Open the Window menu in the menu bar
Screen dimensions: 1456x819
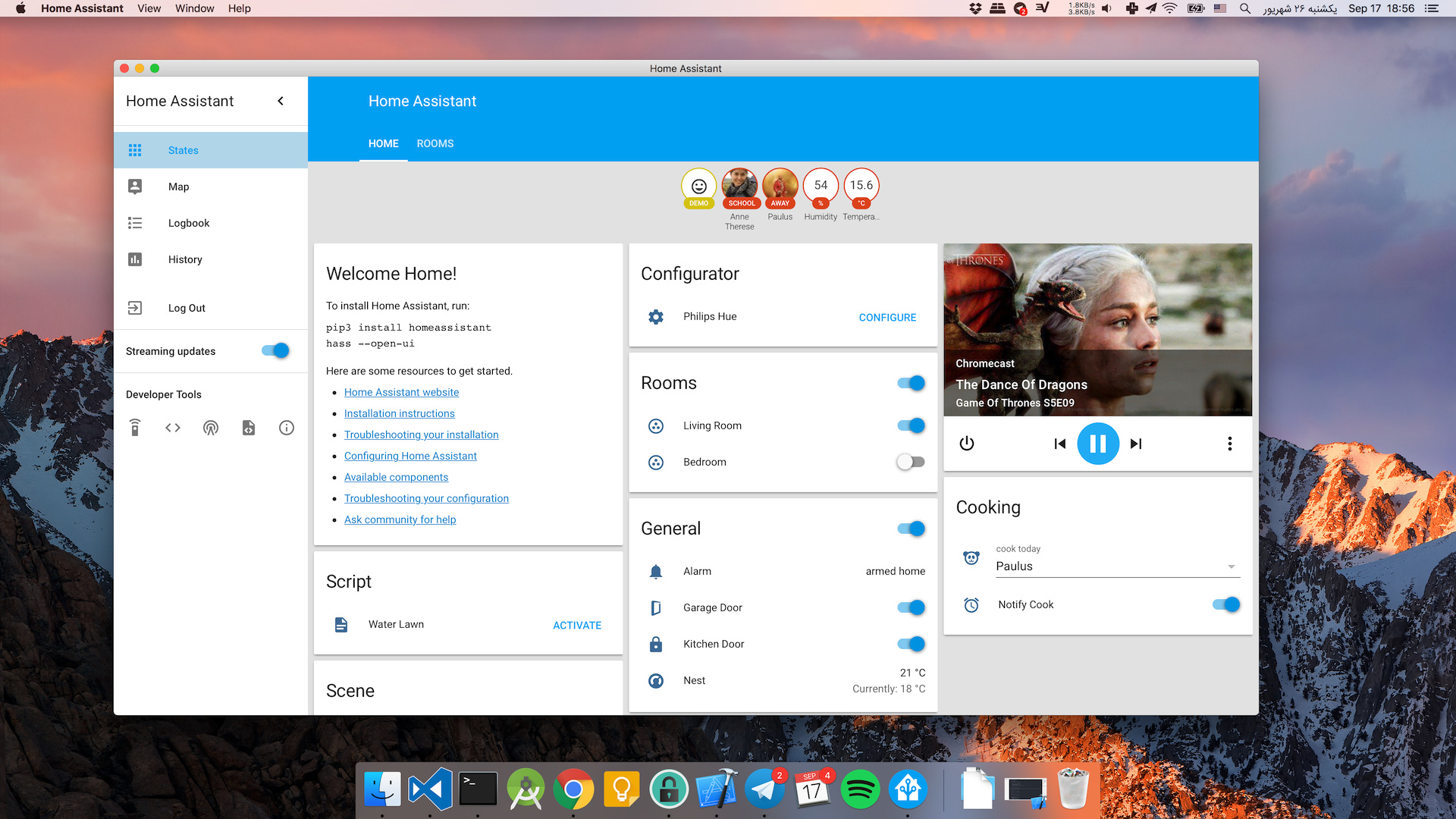click(x=194, y=8)
